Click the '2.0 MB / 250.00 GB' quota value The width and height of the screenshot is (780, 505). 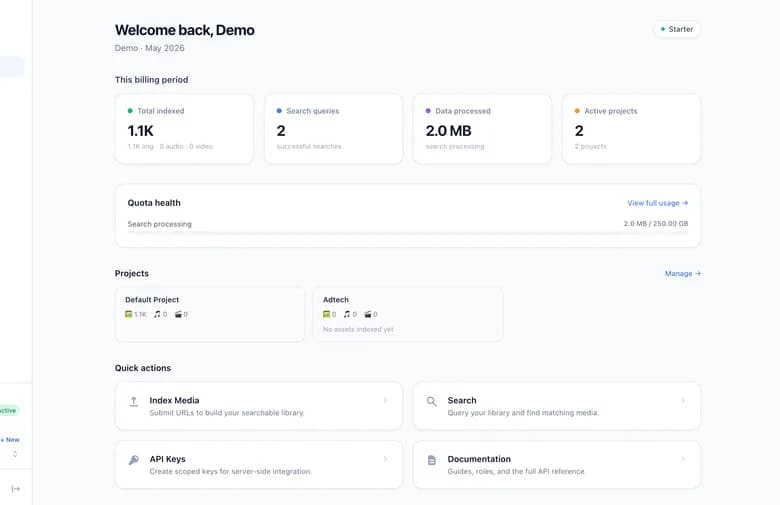(x=656, y=223)
